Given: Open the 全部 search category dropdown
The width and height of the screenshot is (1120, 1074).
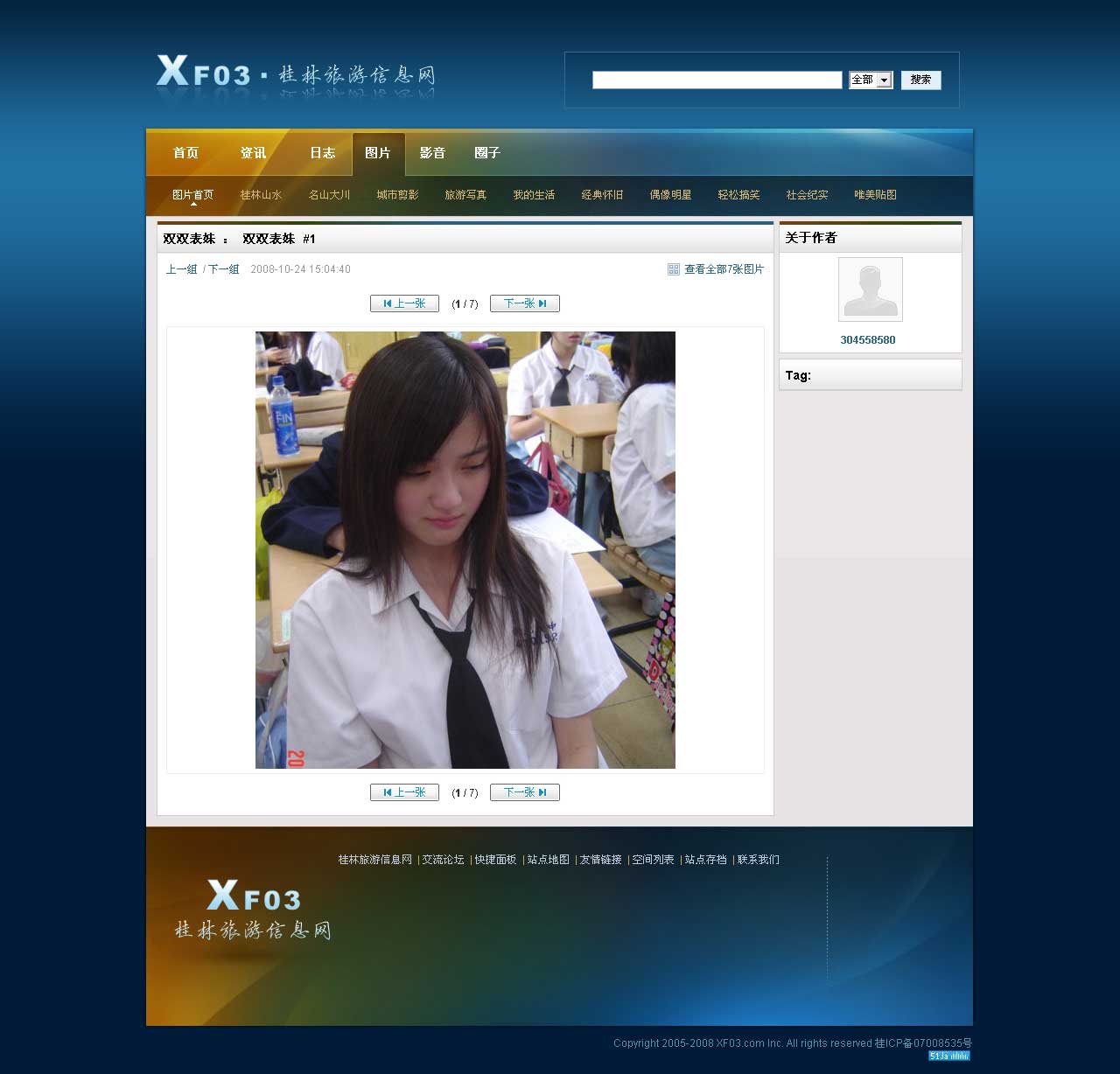Looking at the screenshot, I should pyautogui.click(x=871, y=80).
